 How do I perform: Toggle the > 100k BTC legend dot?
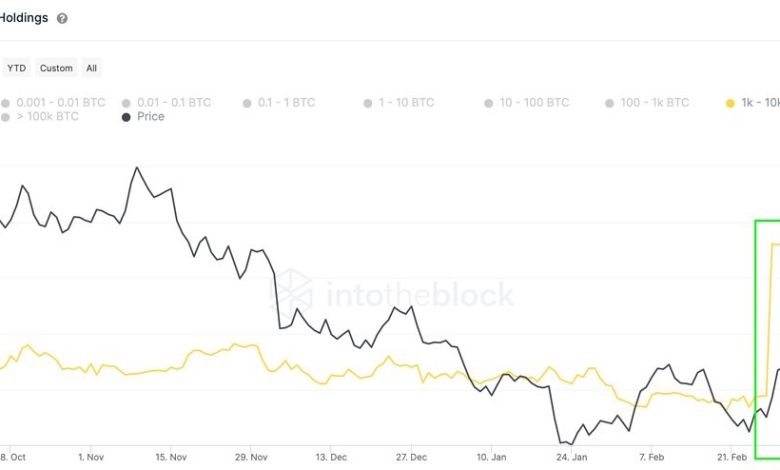pyautogui.click(x=6, y=117)
